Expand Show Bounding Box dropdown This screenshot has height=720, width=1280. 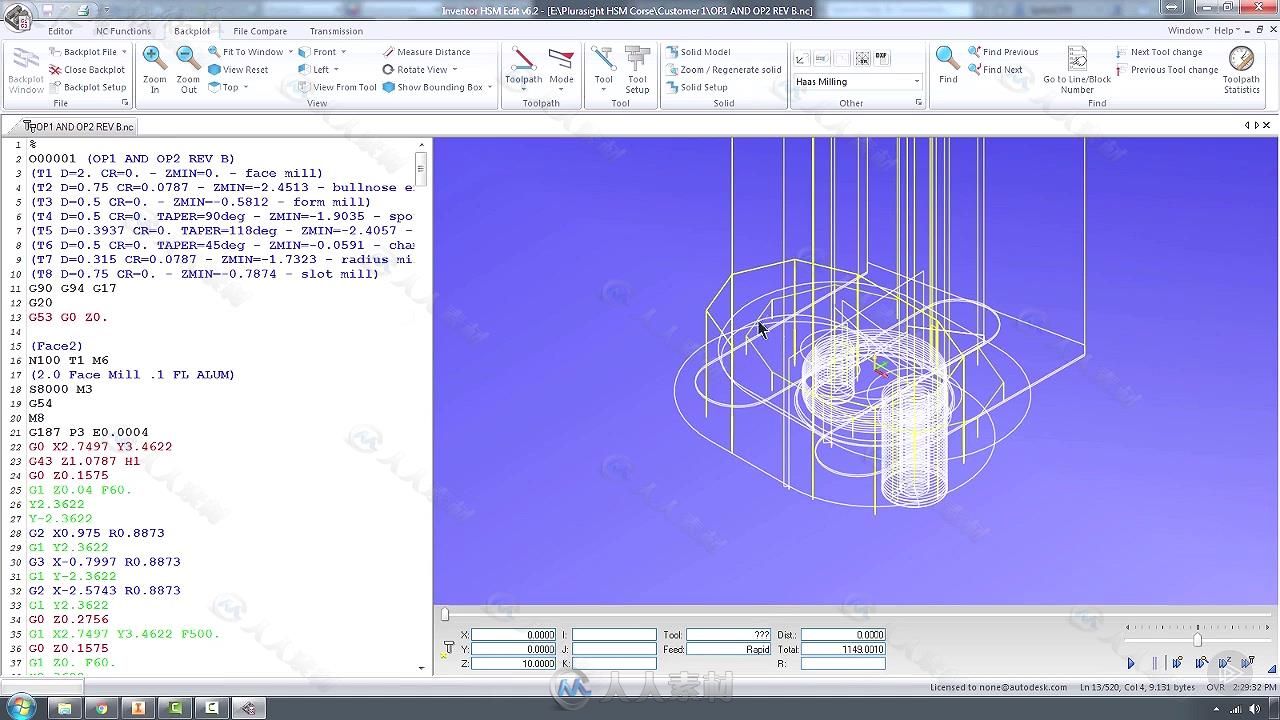490,87
